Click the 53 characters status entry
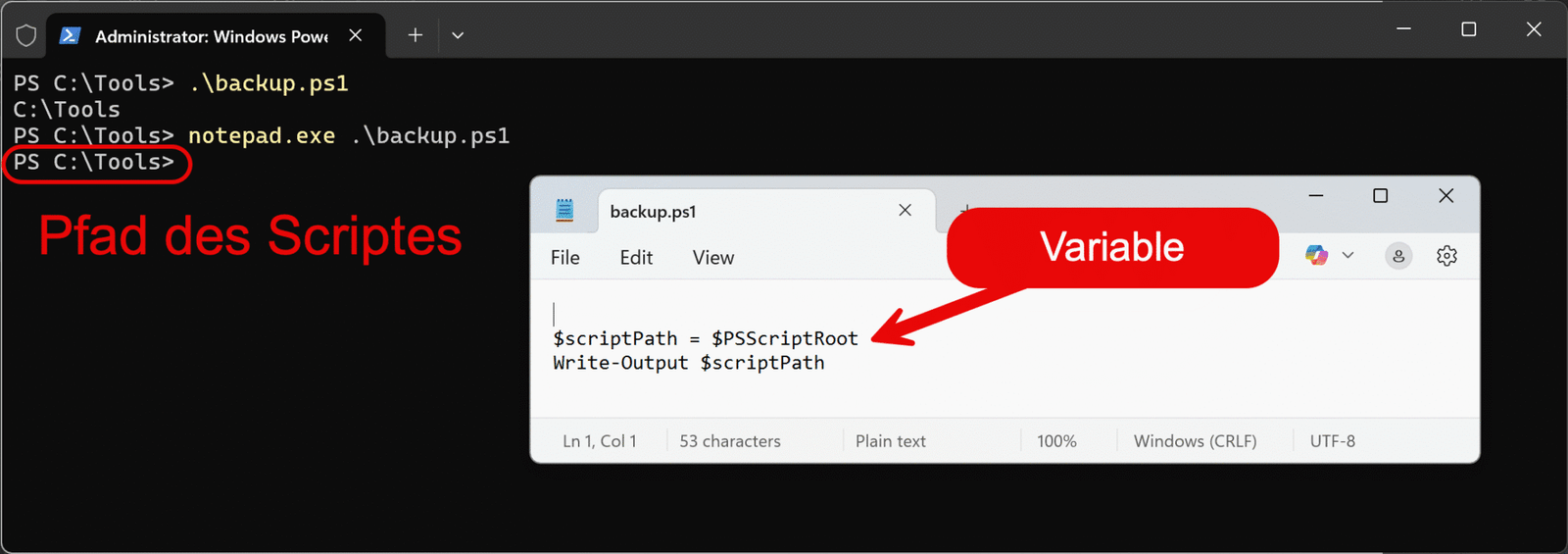This screenshot has width=1568, height=554. (x=730, y=441)
